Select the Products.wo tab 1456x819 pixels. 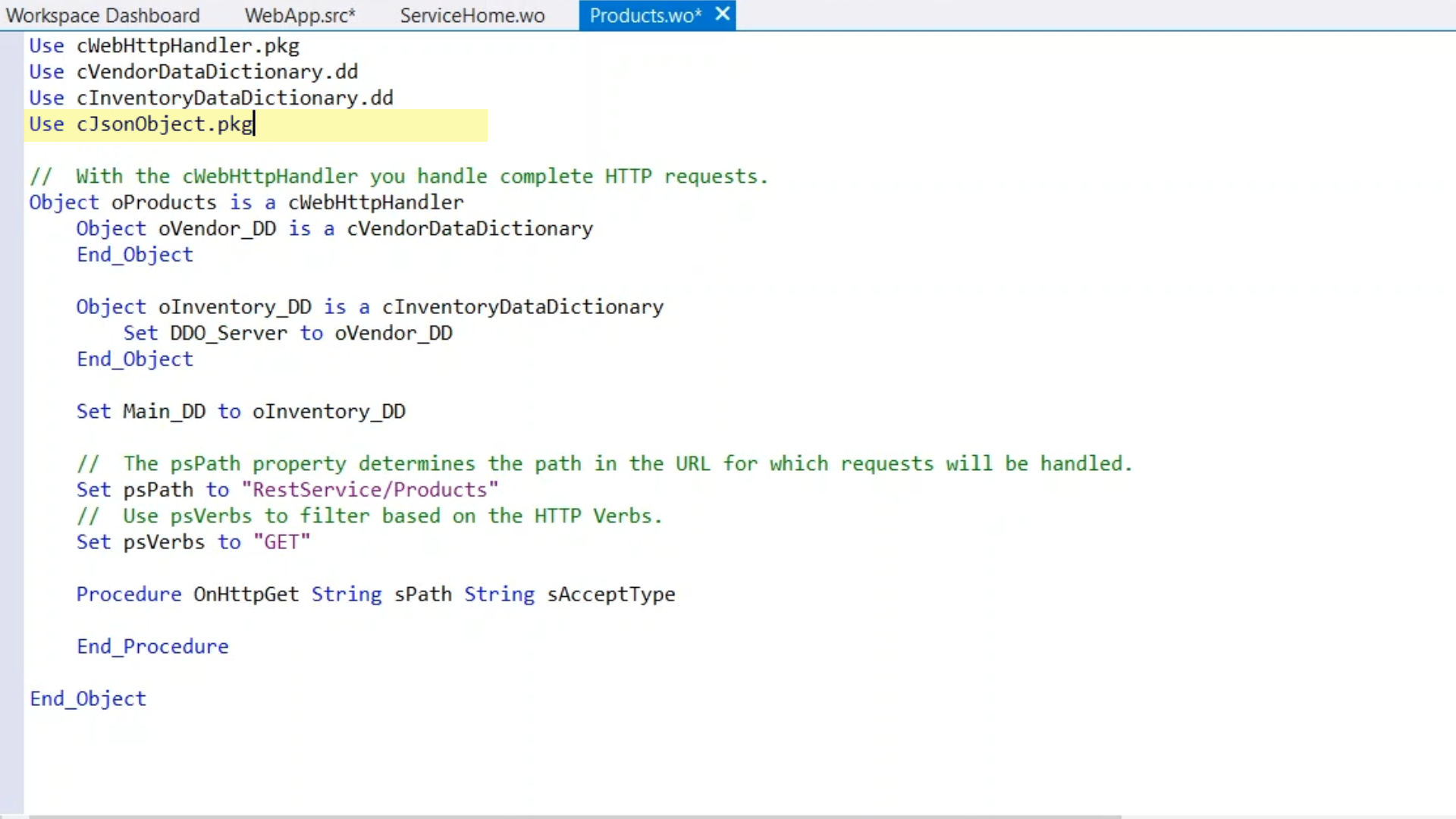645,15
